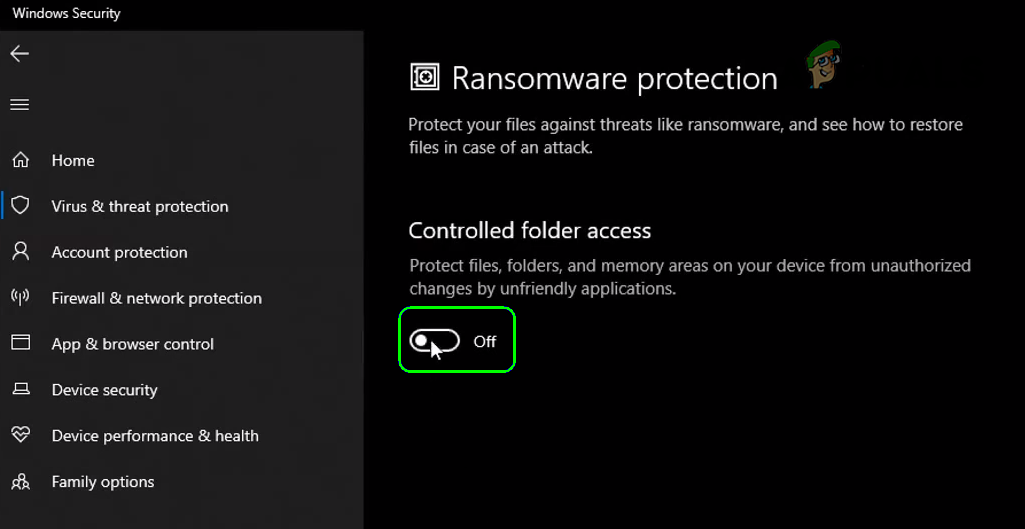Click the Account protection person icon

20,252
